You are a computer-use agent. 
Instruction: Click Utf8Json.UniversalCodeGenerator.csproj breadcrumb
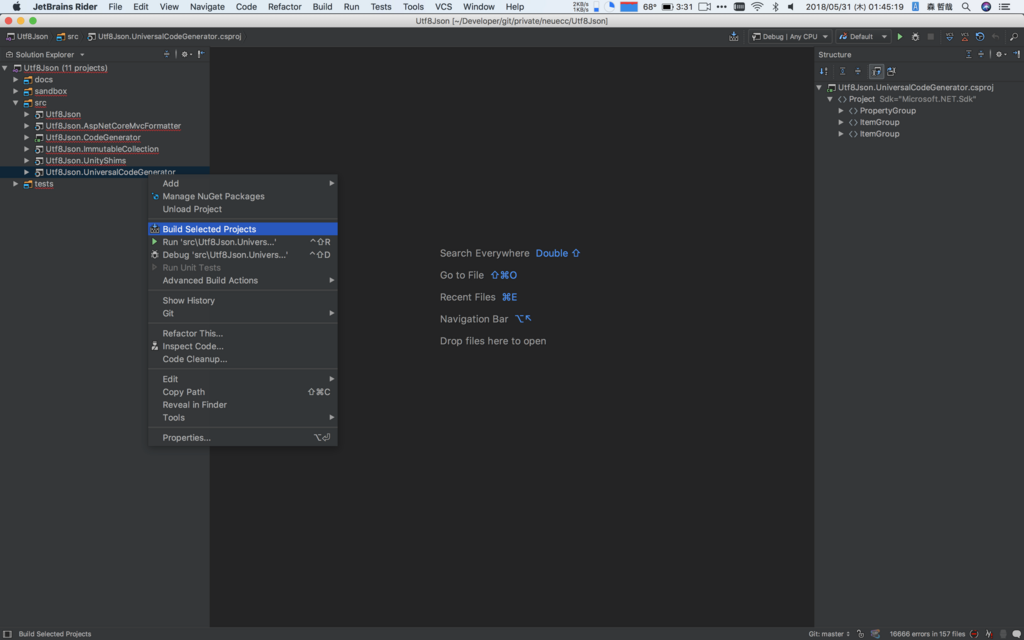[x=164, y=37]
